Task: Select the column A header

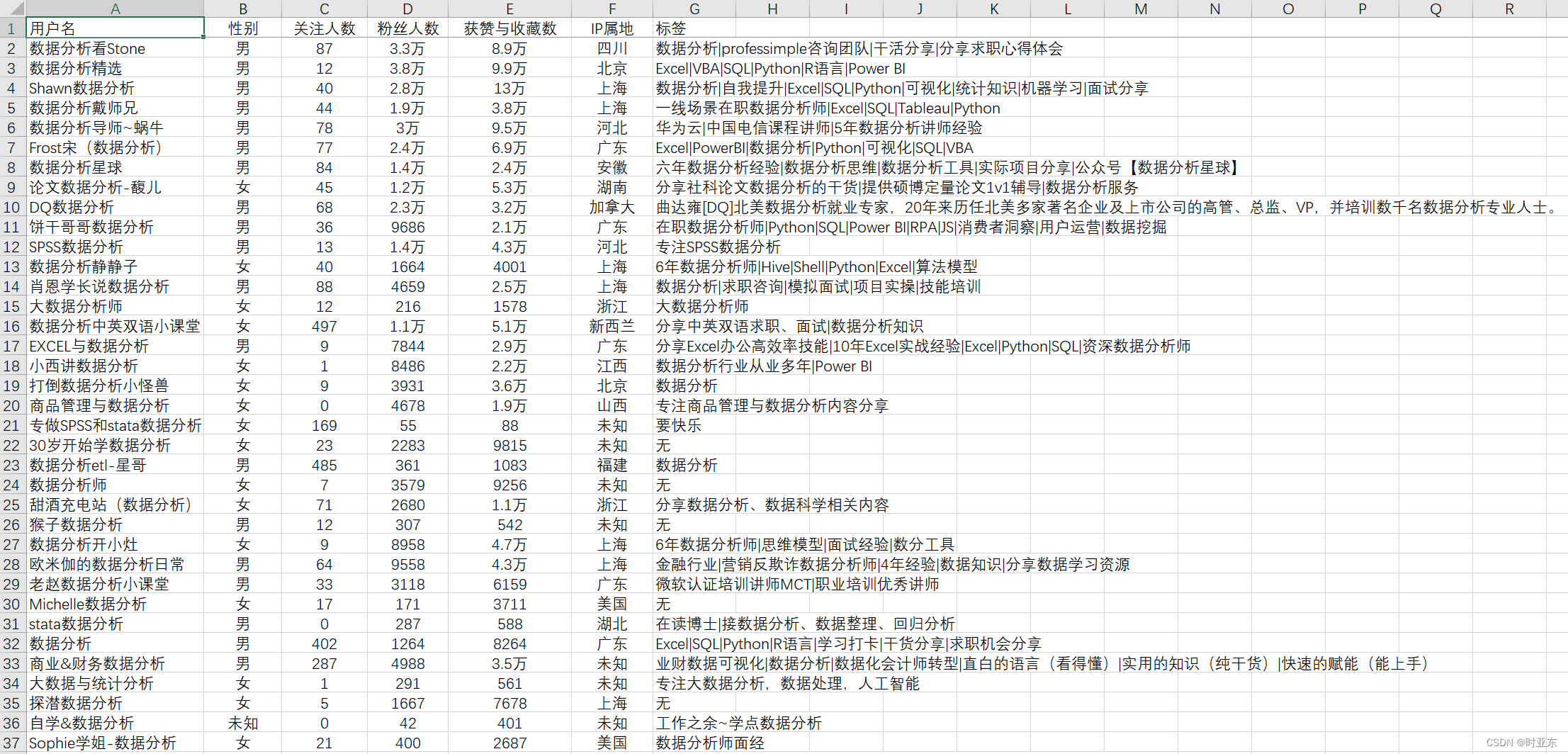Action: (x=115, y=9)
